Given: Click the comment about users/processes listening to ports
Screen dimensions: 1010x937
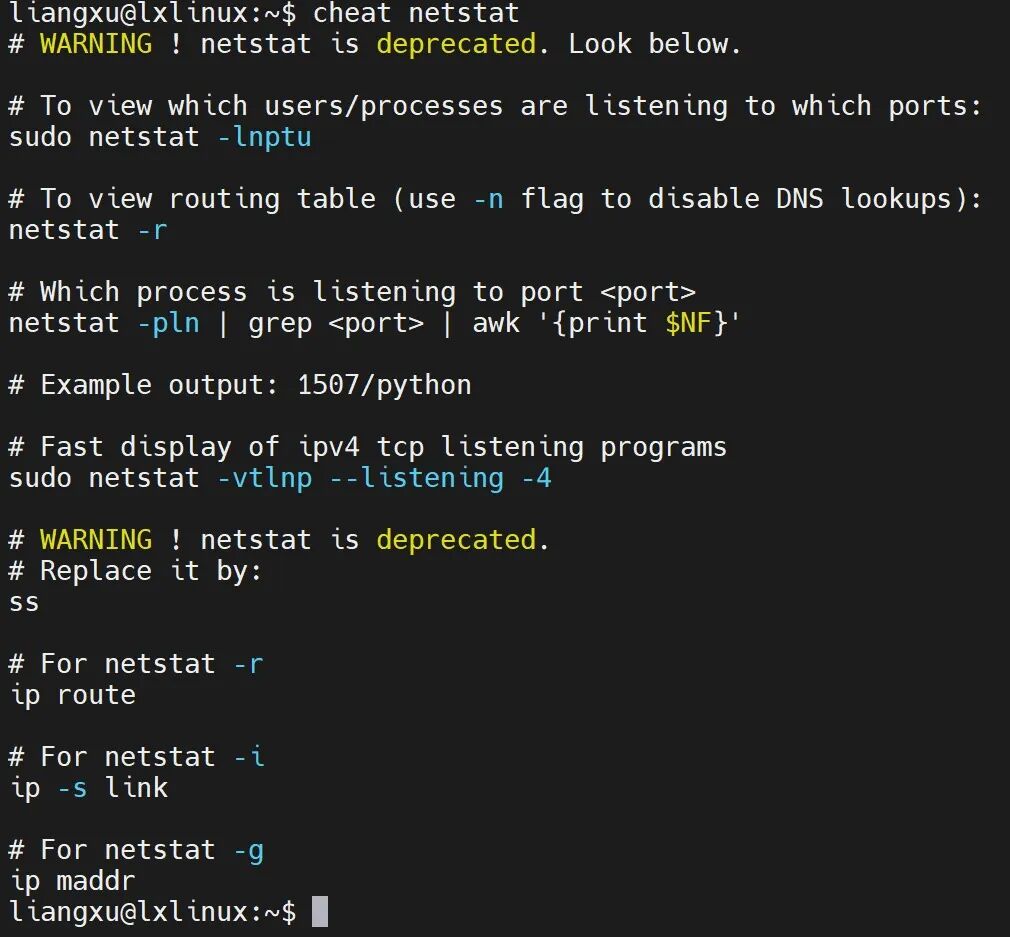Looking at the screenshot, I should click(495, 106).
